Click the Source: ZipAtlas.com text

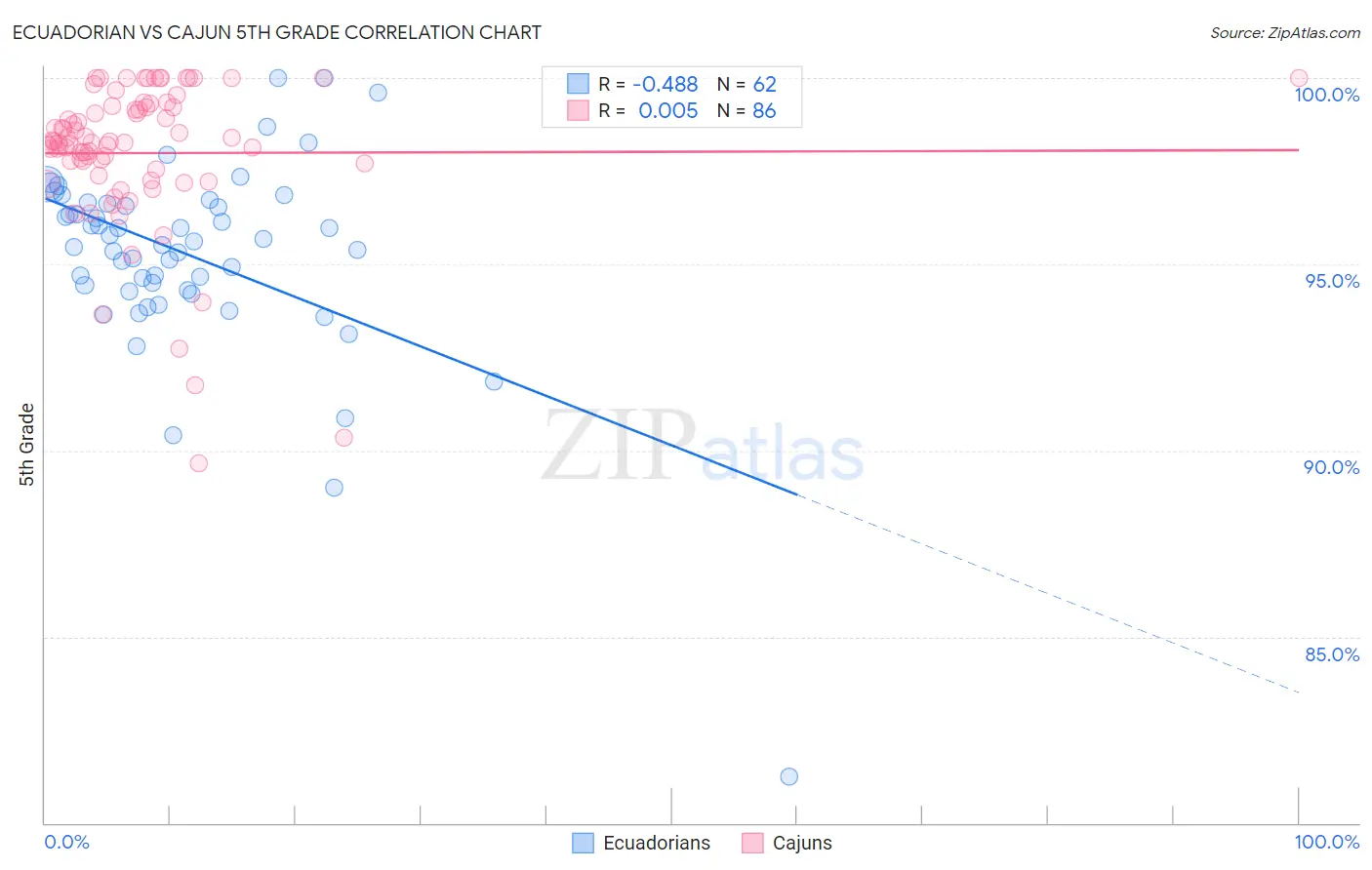pyautogui.click(x=1285, y=33)
